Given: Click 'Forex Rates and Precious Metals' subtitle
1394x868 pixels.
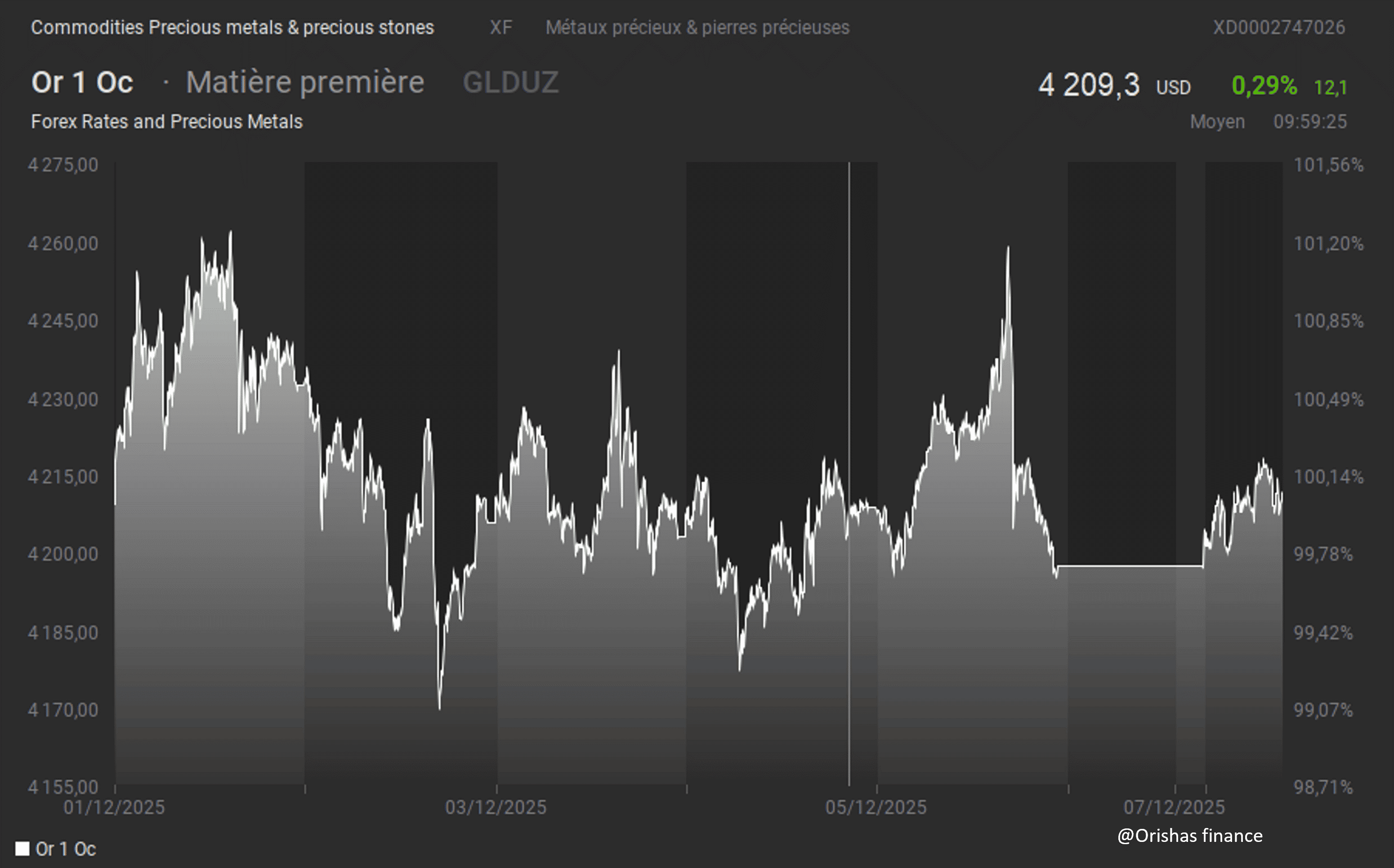Looking at the screenshot, I should (166, 121).
